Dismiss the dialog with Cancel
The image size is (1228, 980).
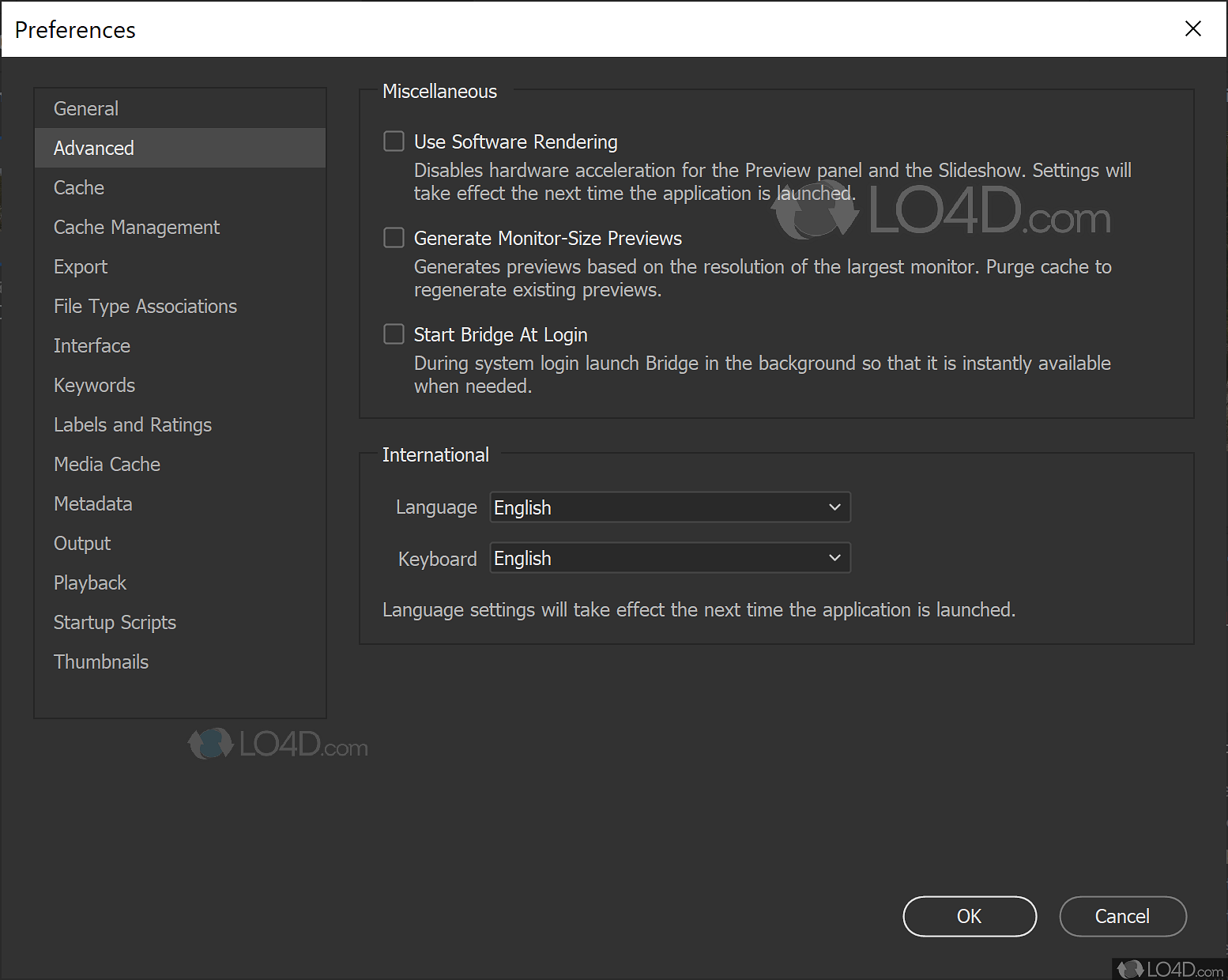[x=1122, y=916]
